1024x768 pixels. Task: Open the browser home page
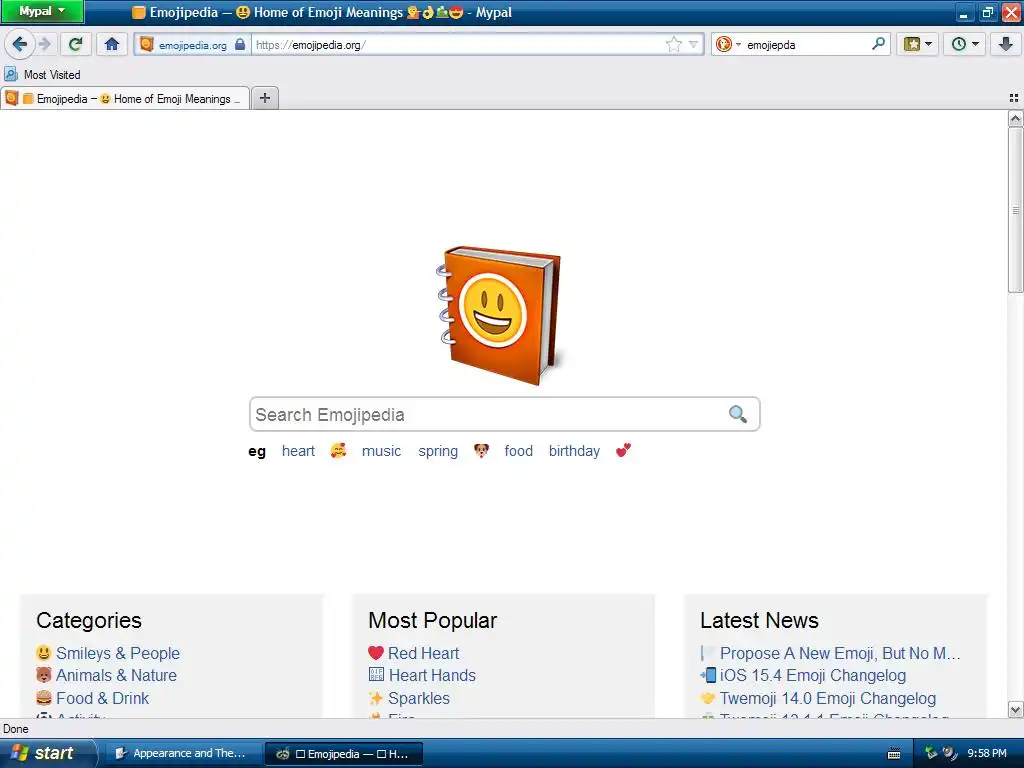coord(112,44)
